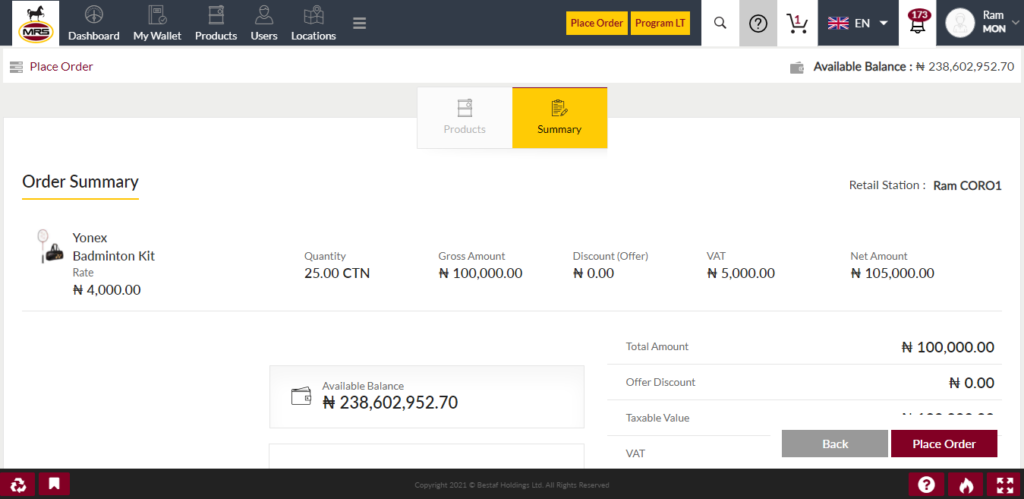Expand the Ram MON profile dropdown arrow
The width and height of the screenshot is (1024, 499).
[1016, 22]
